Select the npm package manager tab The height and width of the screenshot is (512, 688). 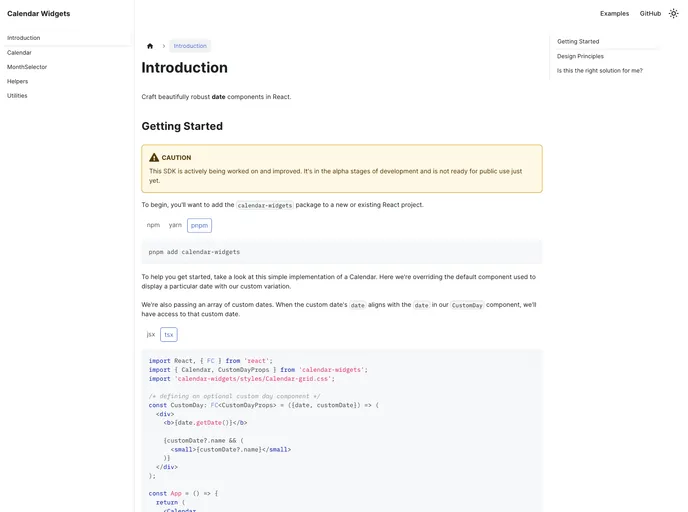(x=153, y=225)
